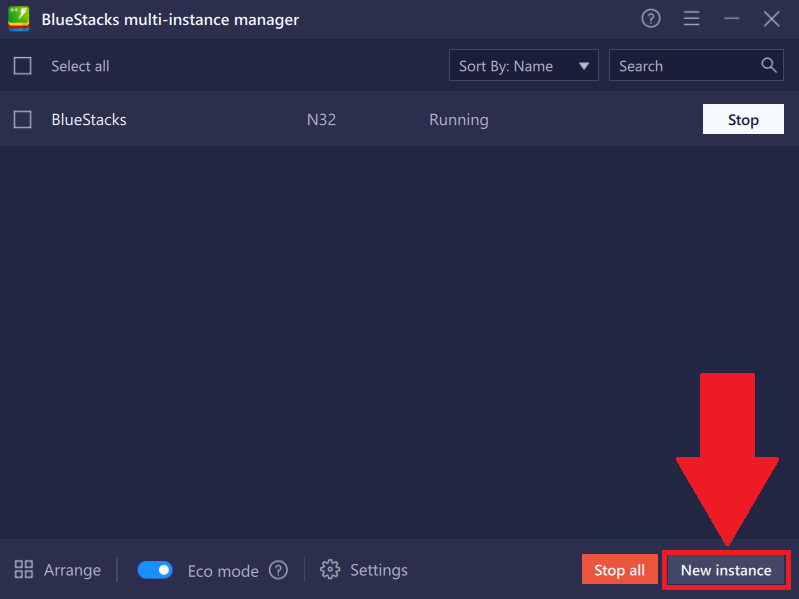This screenshot has height=599, width=799.
Task: Close the multi-instance manager window
Action: point(771,19)
